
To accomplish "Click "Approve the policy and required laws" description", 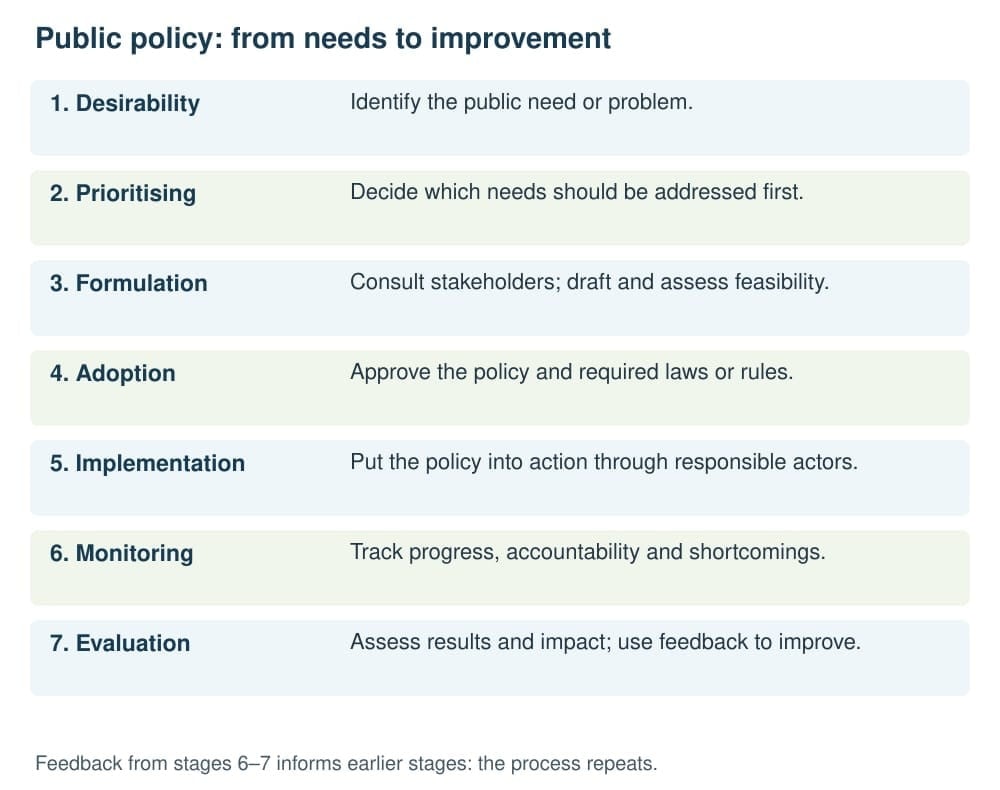I will (571, 372).
